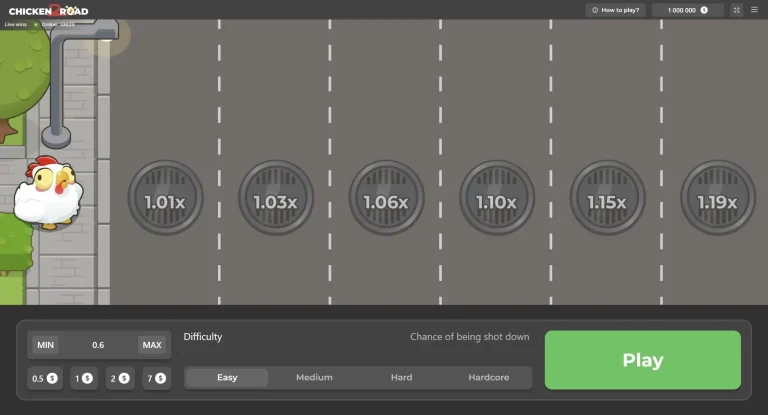Viewport: 768px width, 415px height.
Task: Click the bet amount field showing 0.6
Action: (98, 345)
